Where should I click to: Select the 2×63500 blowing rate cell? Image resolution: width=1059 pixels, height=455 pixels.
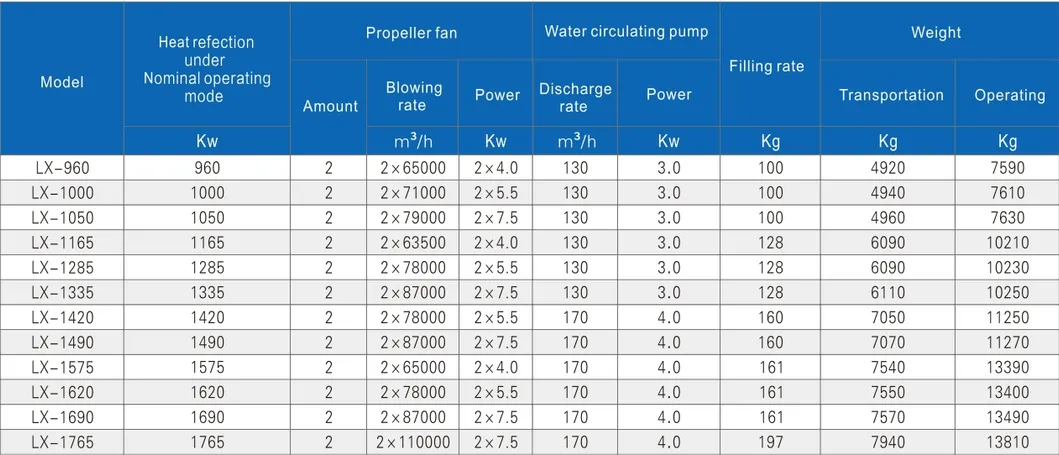coord(412,242)
